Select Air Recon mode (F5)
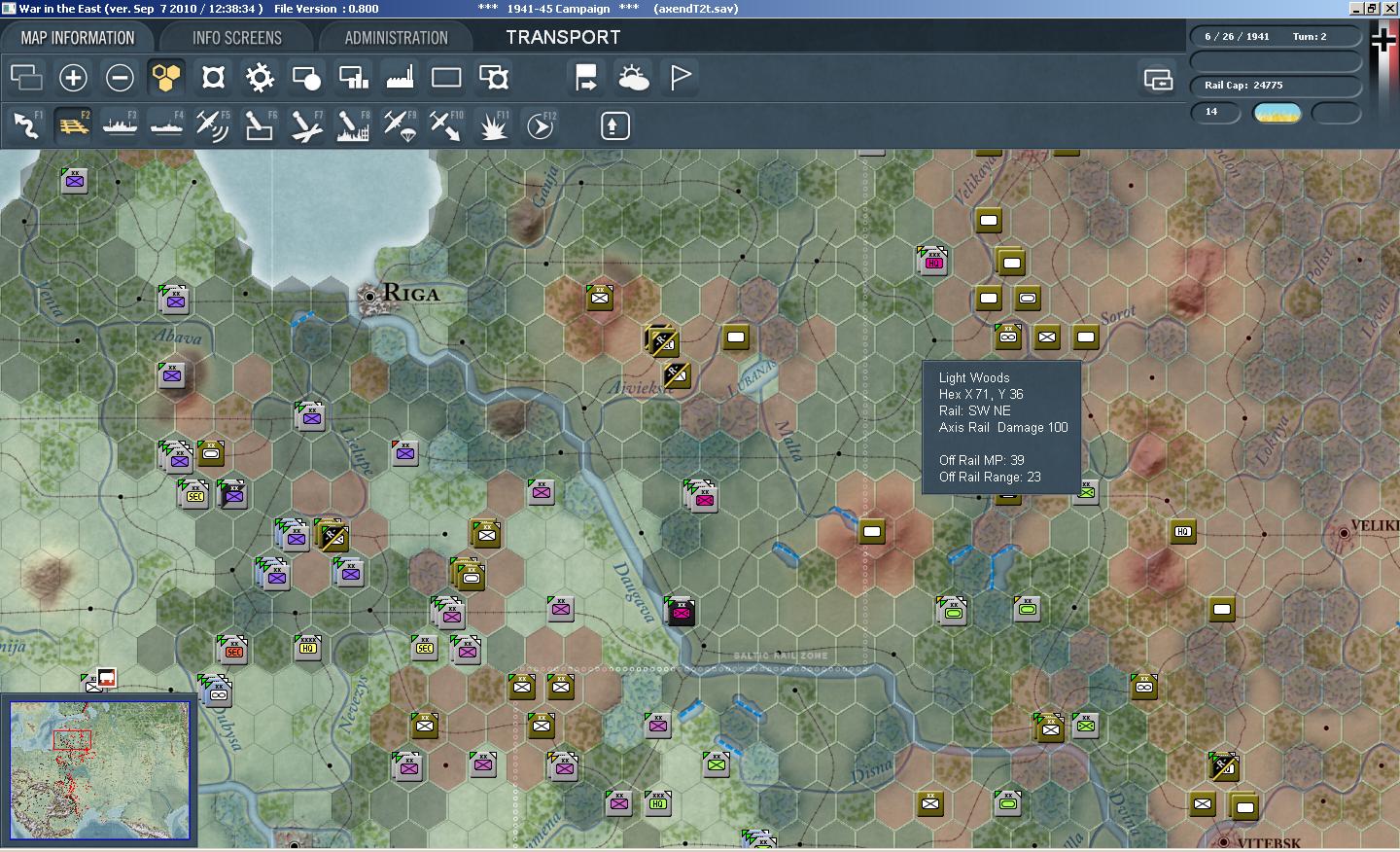Image resolution: width=1400 pixels, height=852 pixels. click(x=213, y=125)
